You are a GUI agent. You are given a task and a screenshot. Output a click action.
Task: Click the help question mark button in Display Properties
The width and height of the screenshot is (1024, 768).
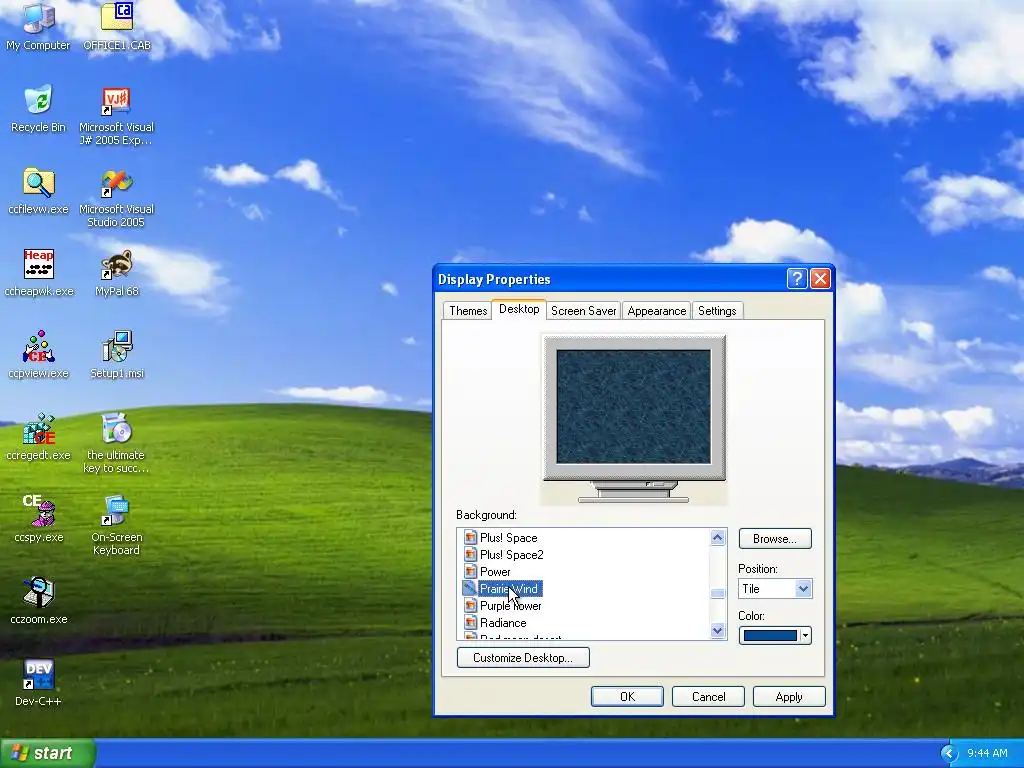tap(797, 279)
